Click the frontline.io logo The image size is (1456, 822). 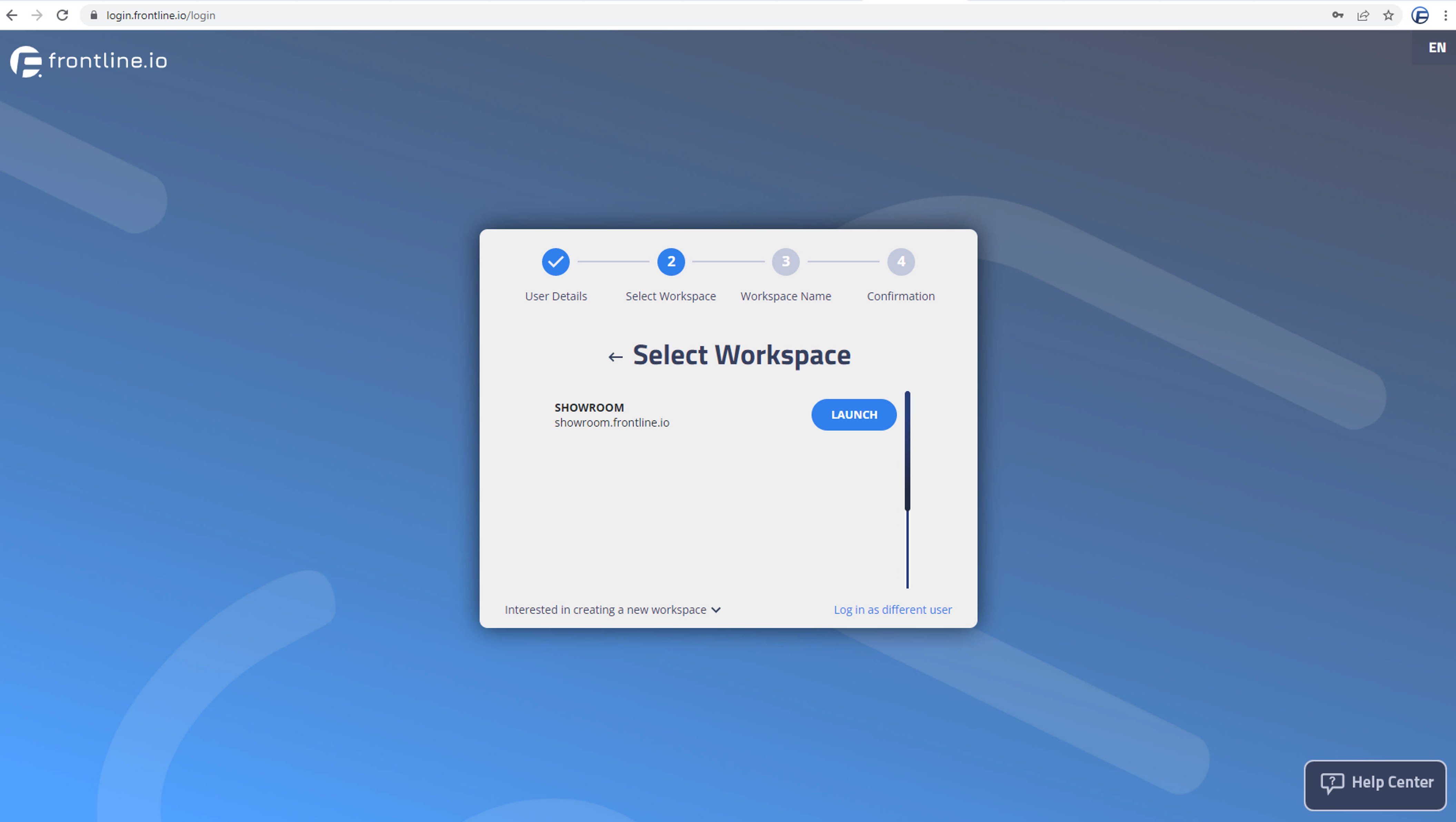tap(89, 61)
